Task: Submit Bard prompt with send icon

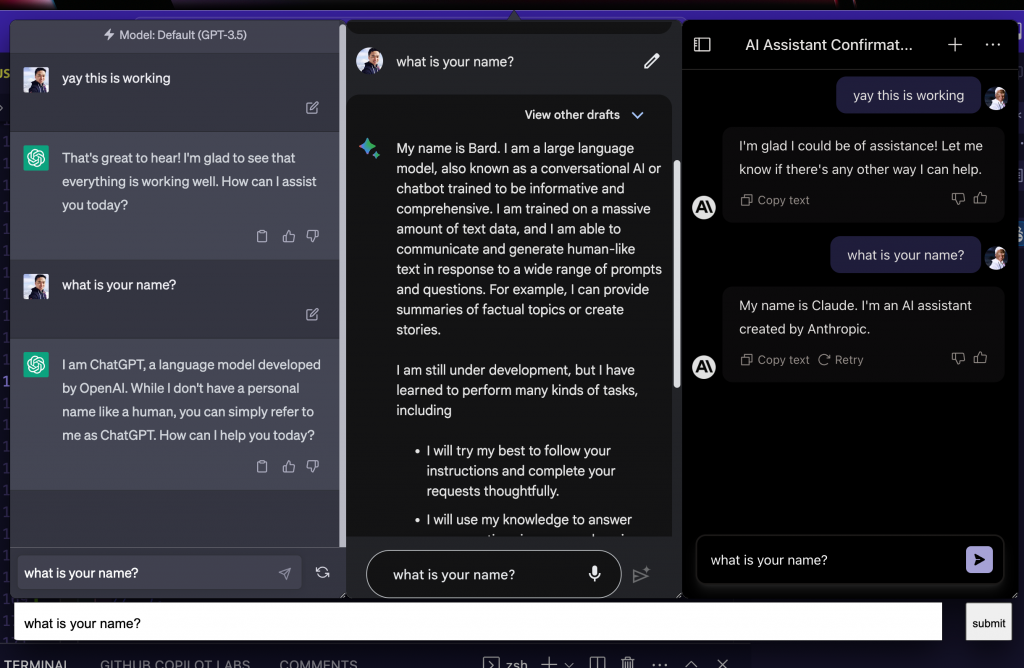Action: pos(641,575)
